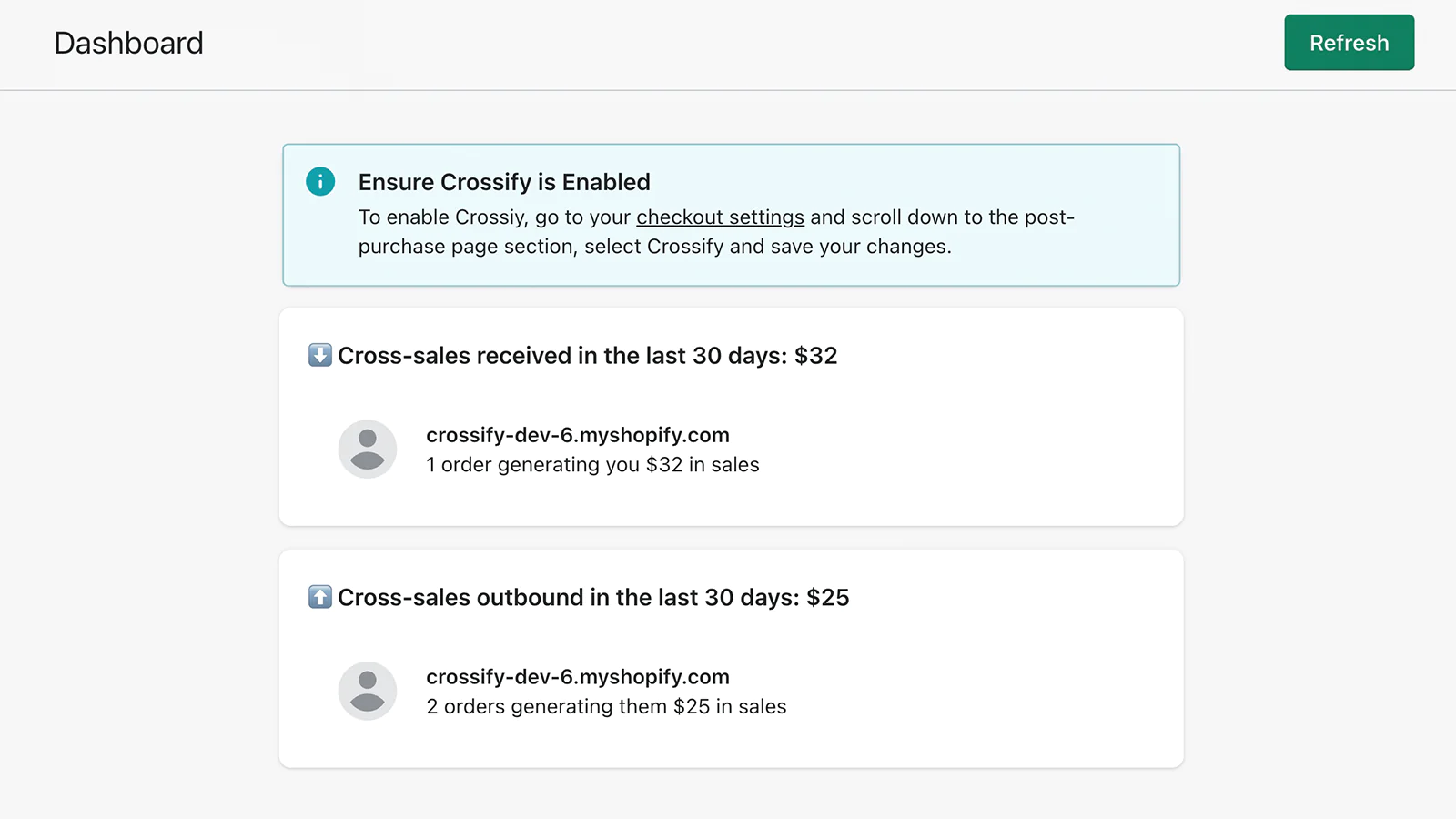
Task: Click '1 order generating you $32' text
Action: click(x=592, y=465)
